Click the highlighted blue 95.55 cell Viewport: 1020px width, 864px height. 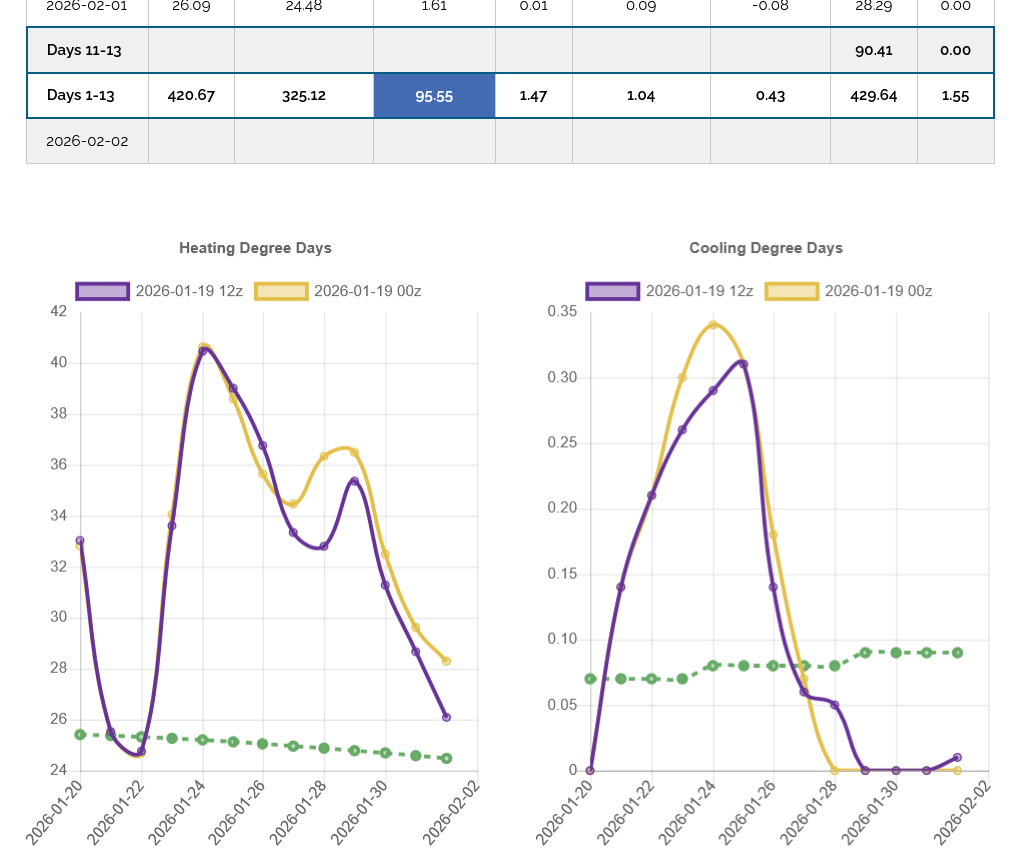(x=434, y=96)
